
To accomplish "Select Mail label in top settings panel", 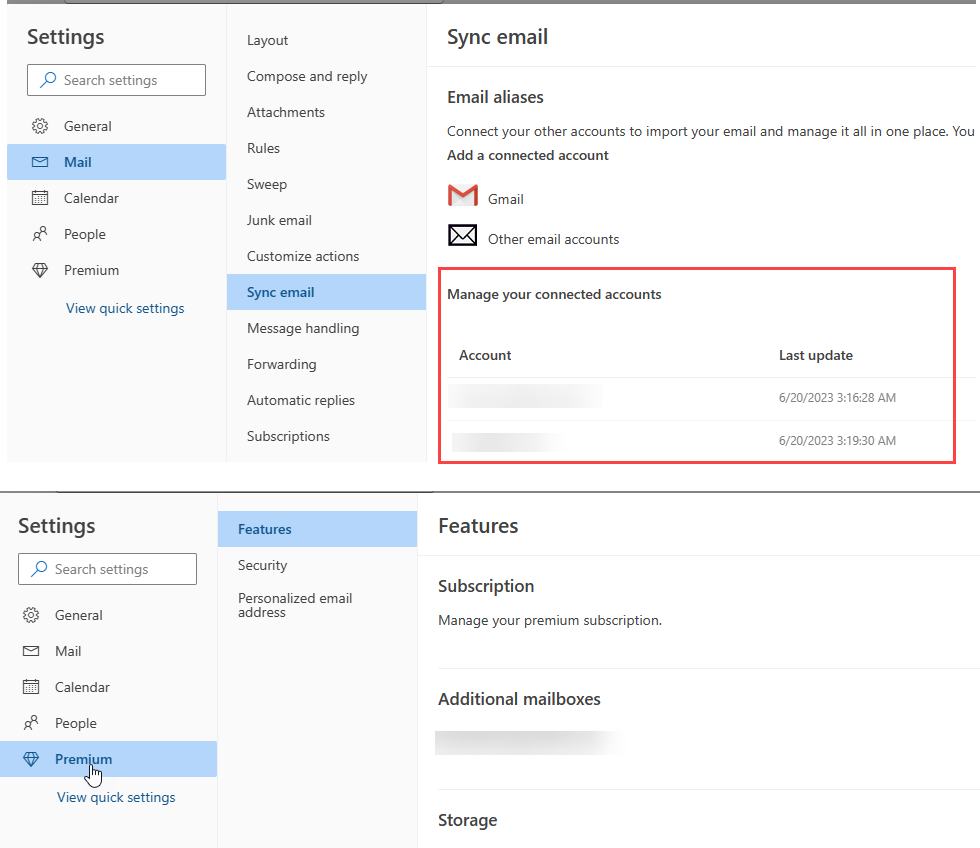I will (x=78, y=162).
